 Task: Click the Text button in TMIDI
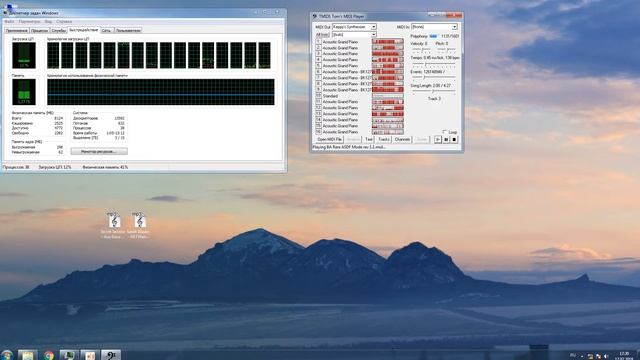click(369, 140)
